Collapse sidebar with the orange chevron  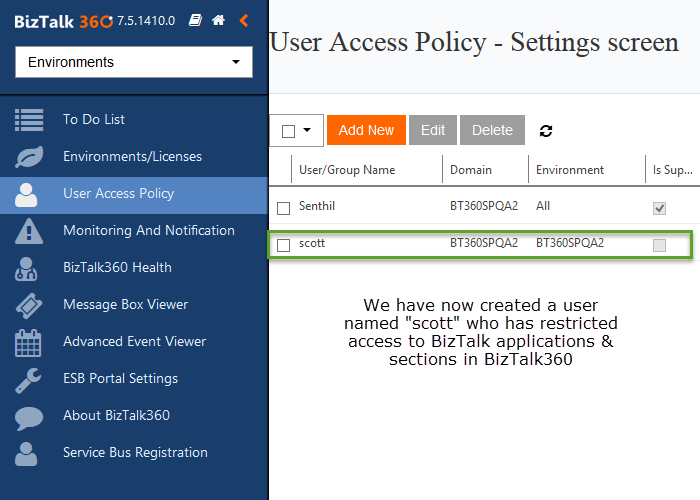coord(244,20)
